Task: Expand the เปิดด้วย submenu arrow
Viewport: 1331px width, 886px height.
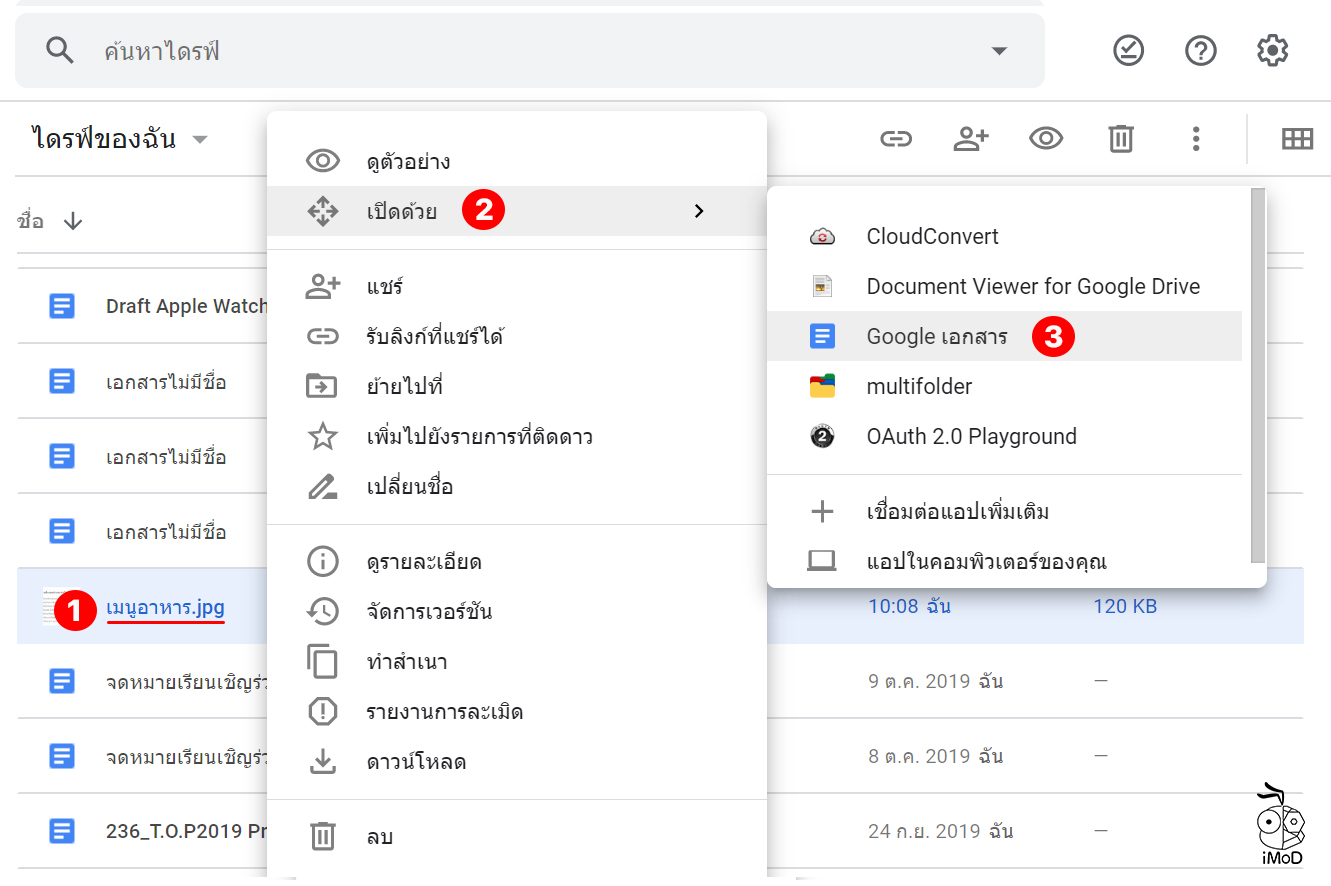Action: [x=699, y=211]
